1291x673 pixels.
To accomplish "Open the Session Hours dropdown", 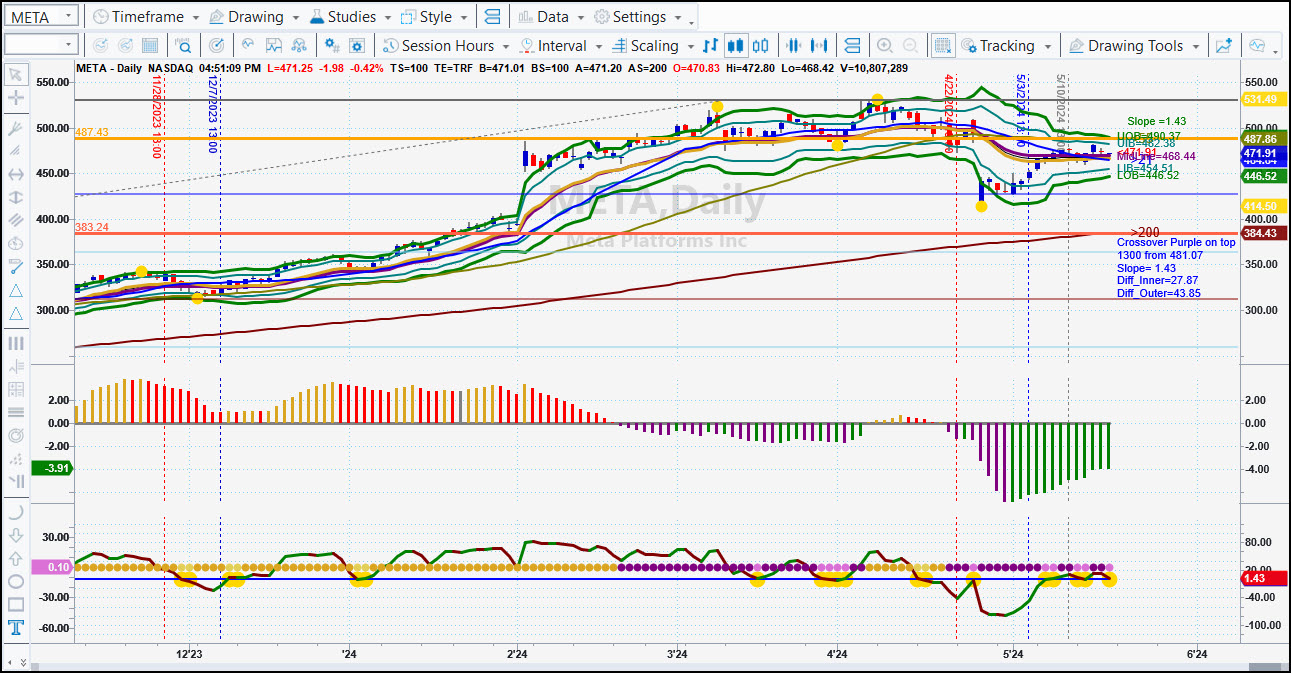I will [x=446, y=45].
